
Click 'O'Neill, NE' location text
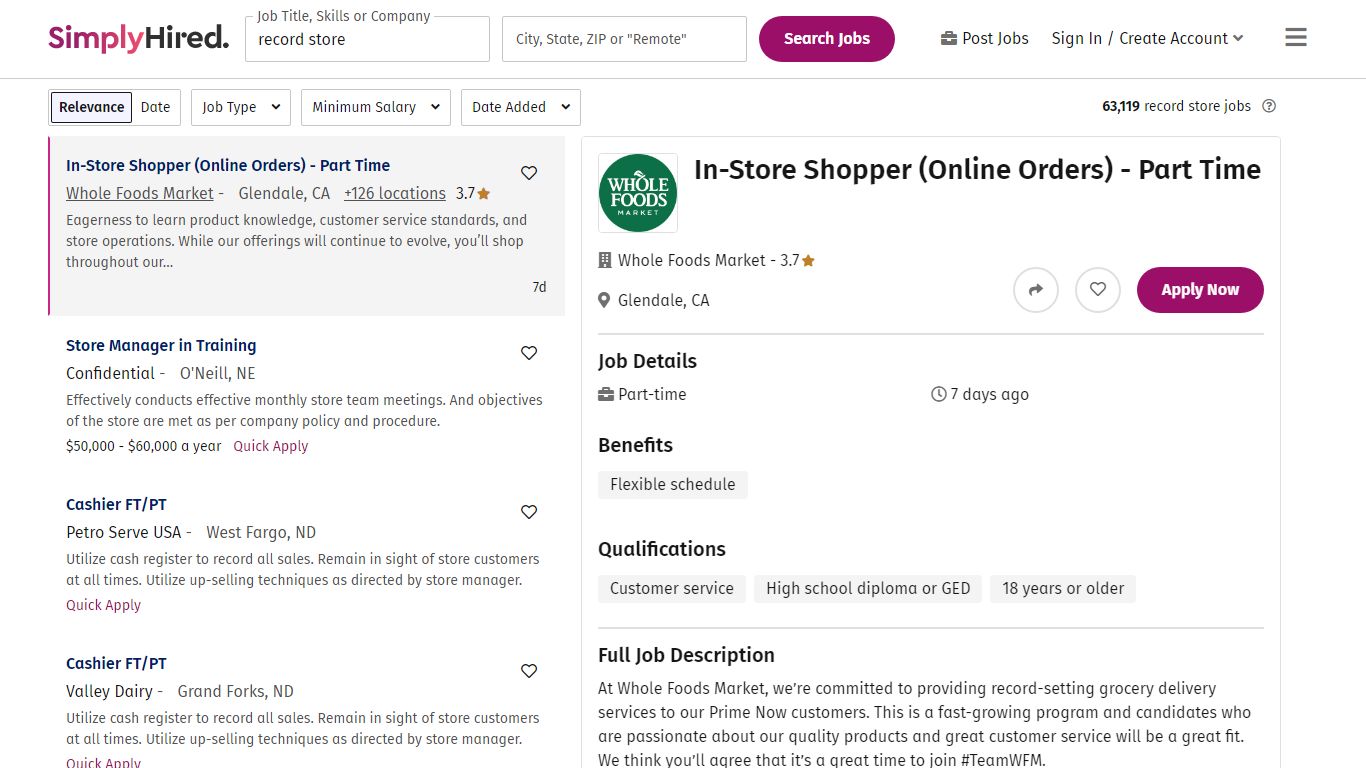(218, 373)
